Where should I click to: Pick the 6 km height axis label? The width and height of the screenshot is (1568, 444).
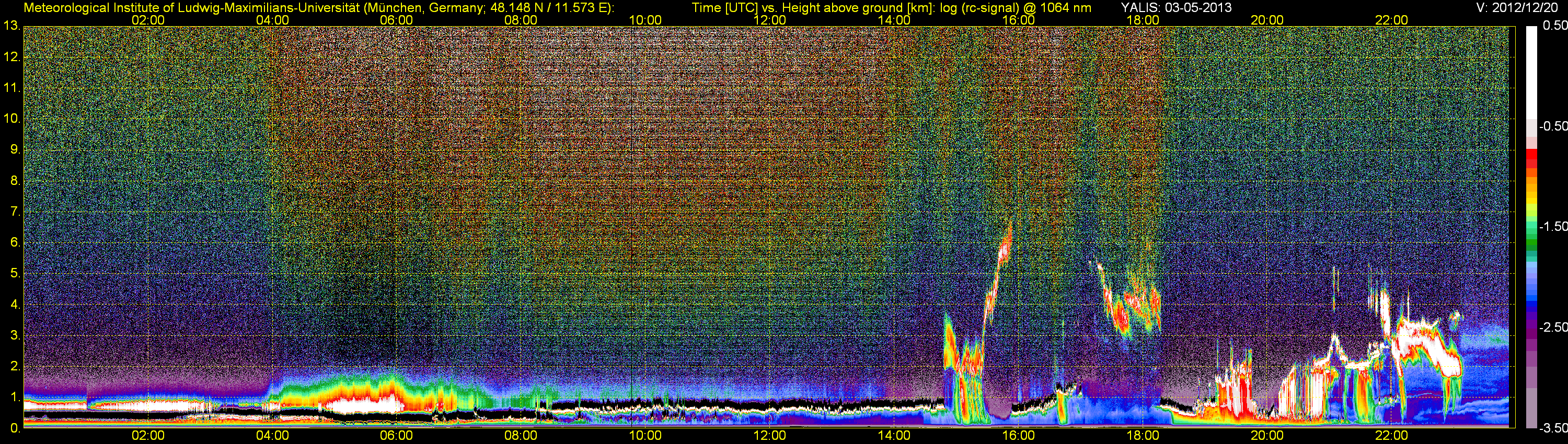coord(15,243)
